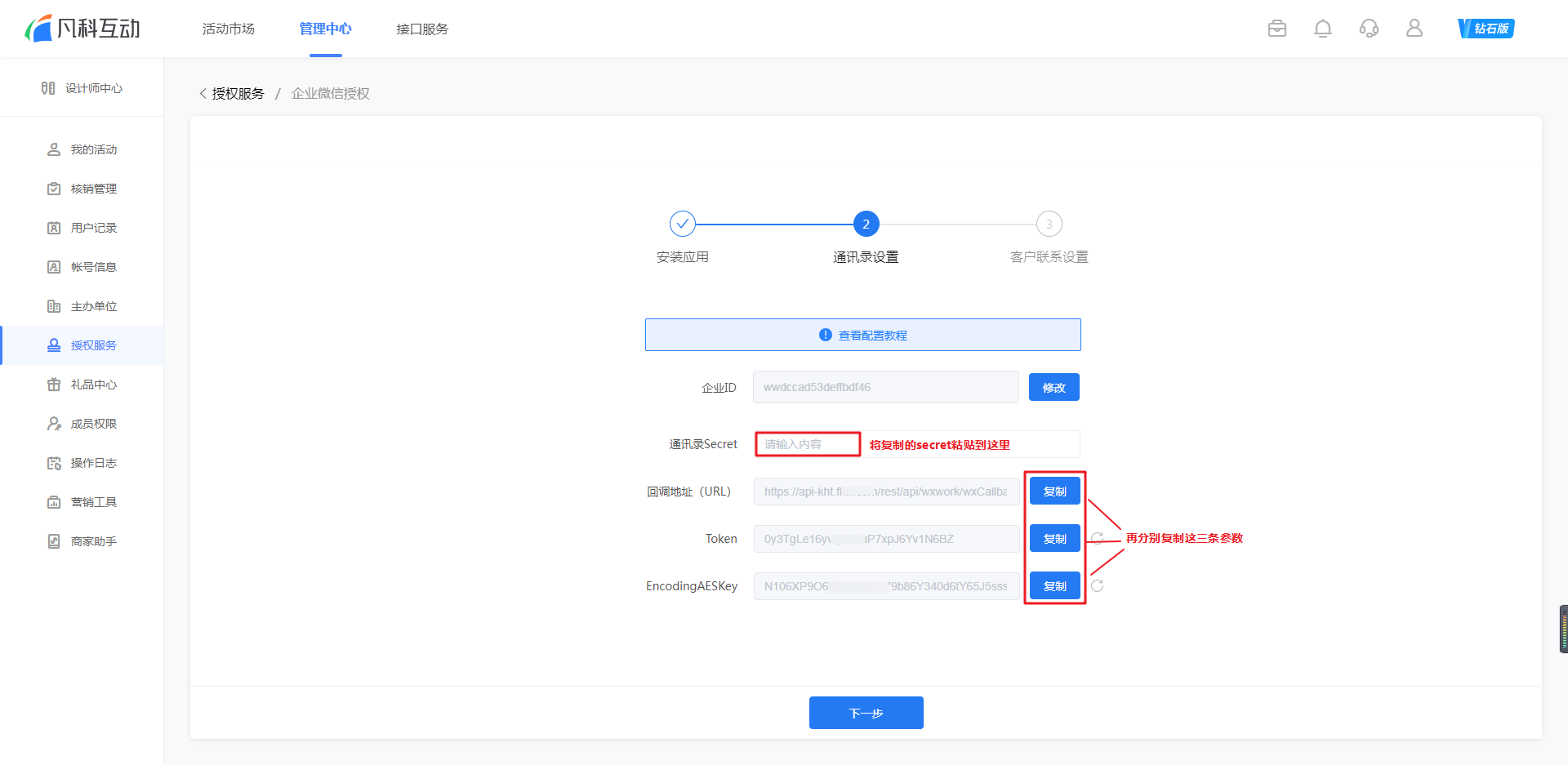Viewport: 1568px width, 765px height.
Task: Open the user profile icon
Action: tap(1414, 29)
